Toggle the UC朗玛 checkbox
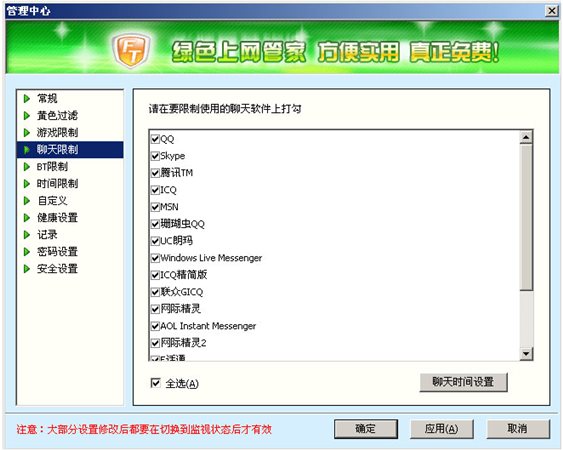The image size is (563, 450). coord(155,241)
